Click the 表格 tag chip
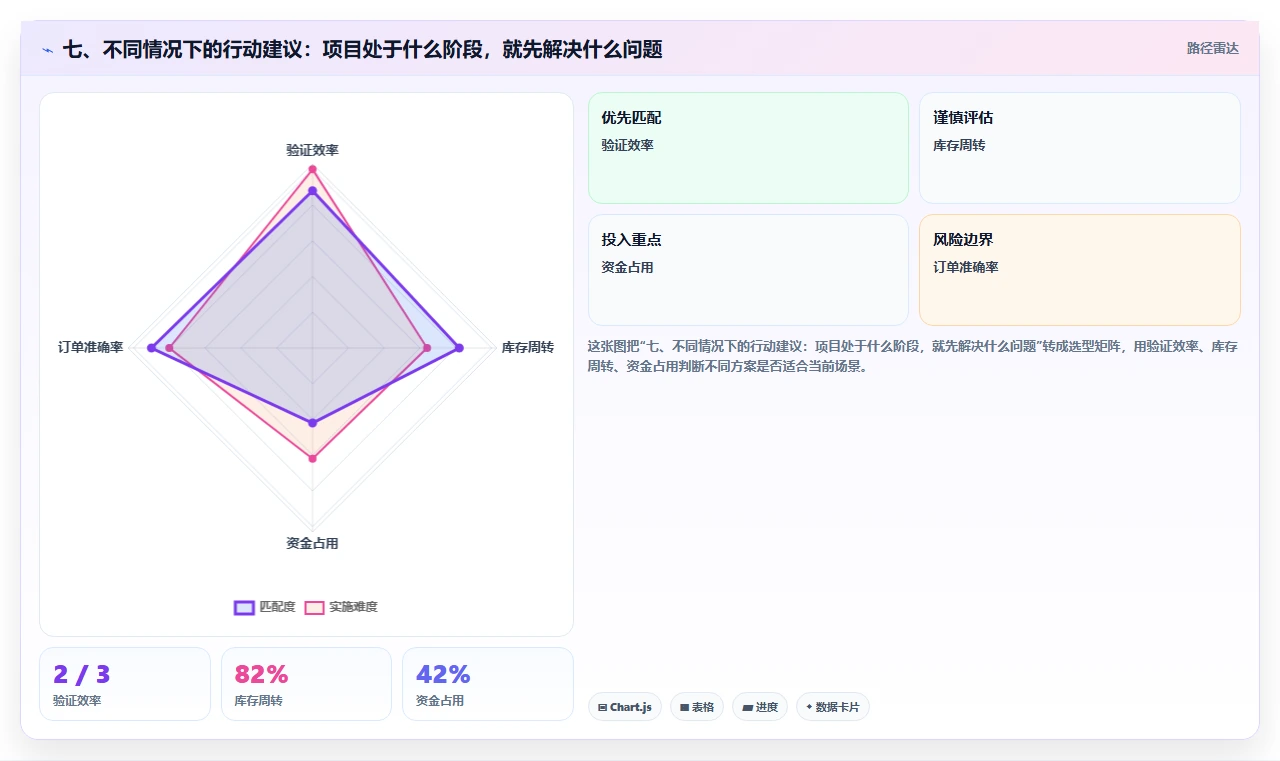Image resolution: width=1280 pixels, height=761 pixels. coord(697,707)
